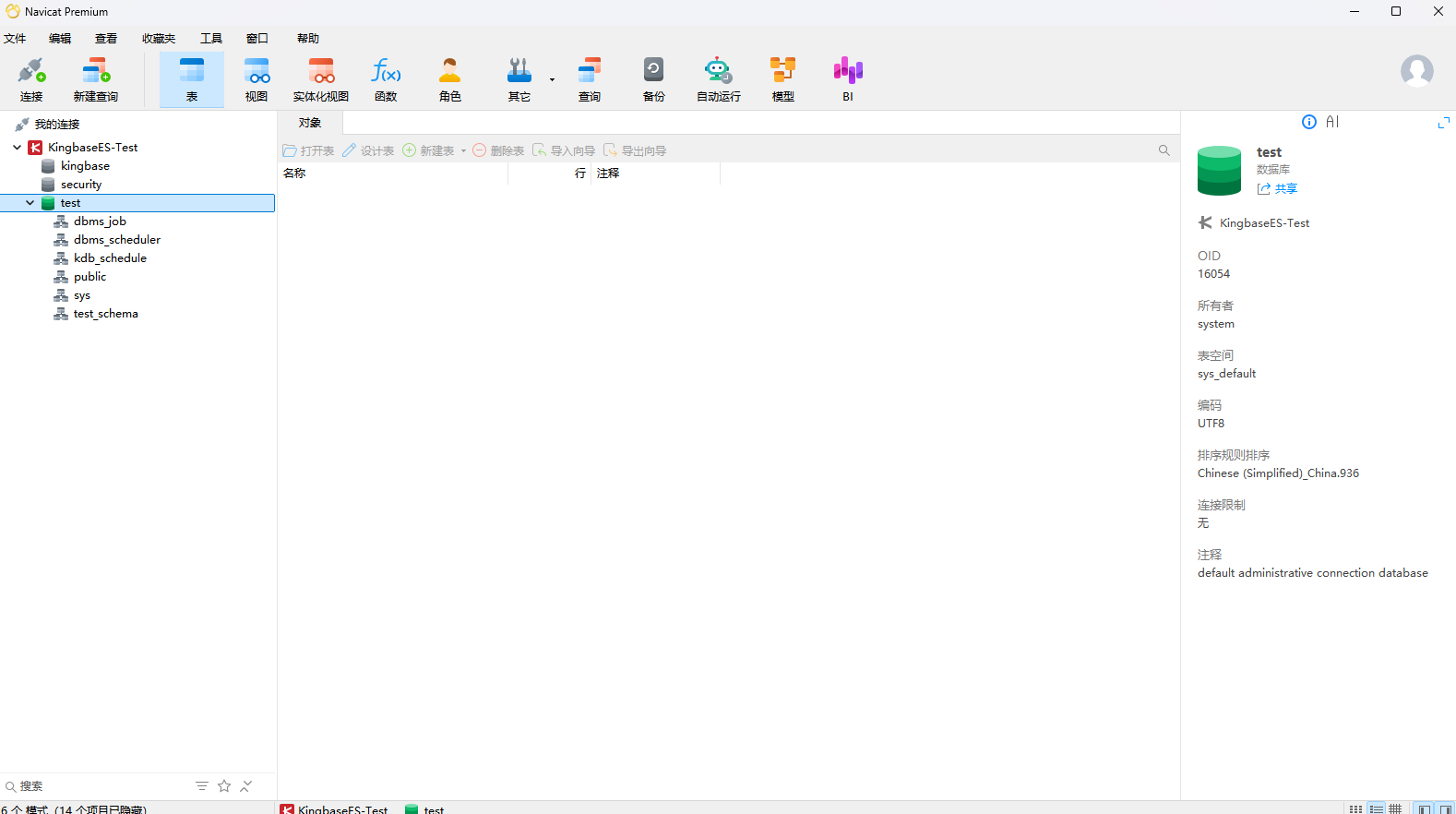
Task: Open the 工具 (Tools) menu
Action: point(211,39)
